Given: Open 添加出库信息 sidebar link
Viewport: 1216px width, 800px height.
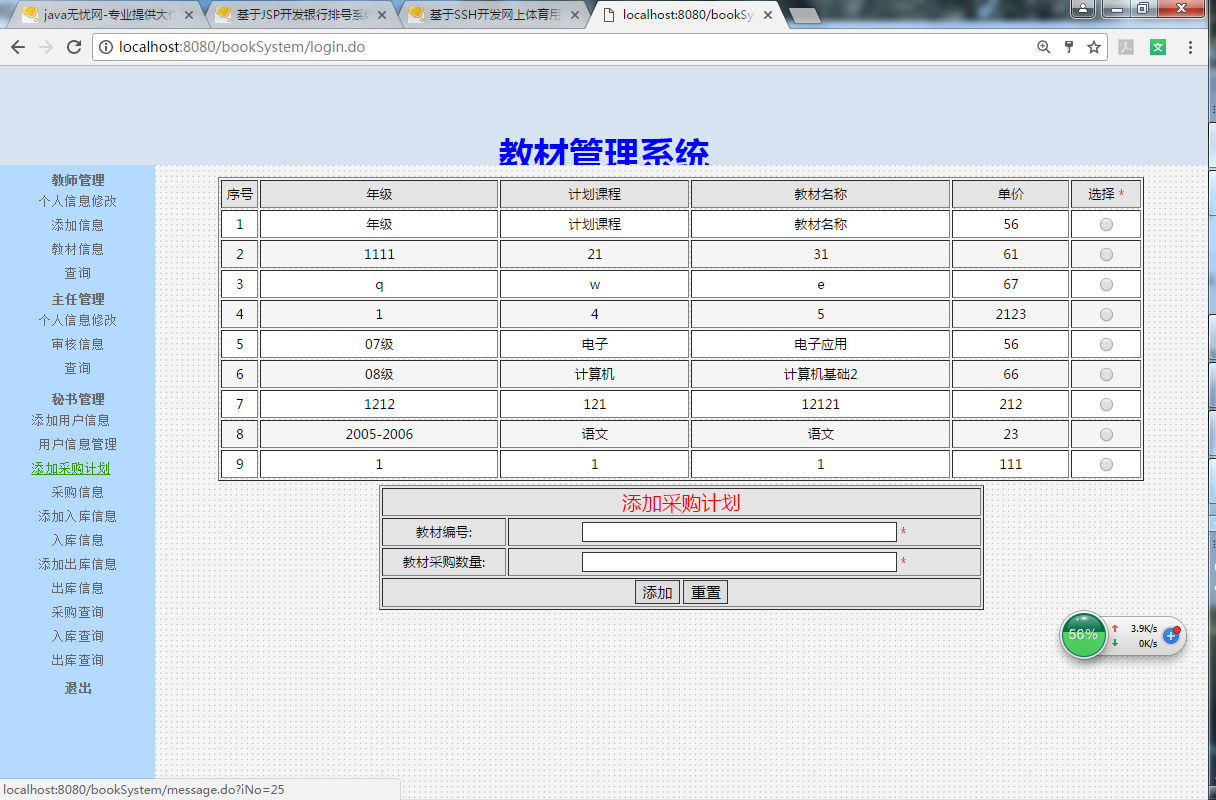Looking at the screenshot, I should click(x=77, y=564).
